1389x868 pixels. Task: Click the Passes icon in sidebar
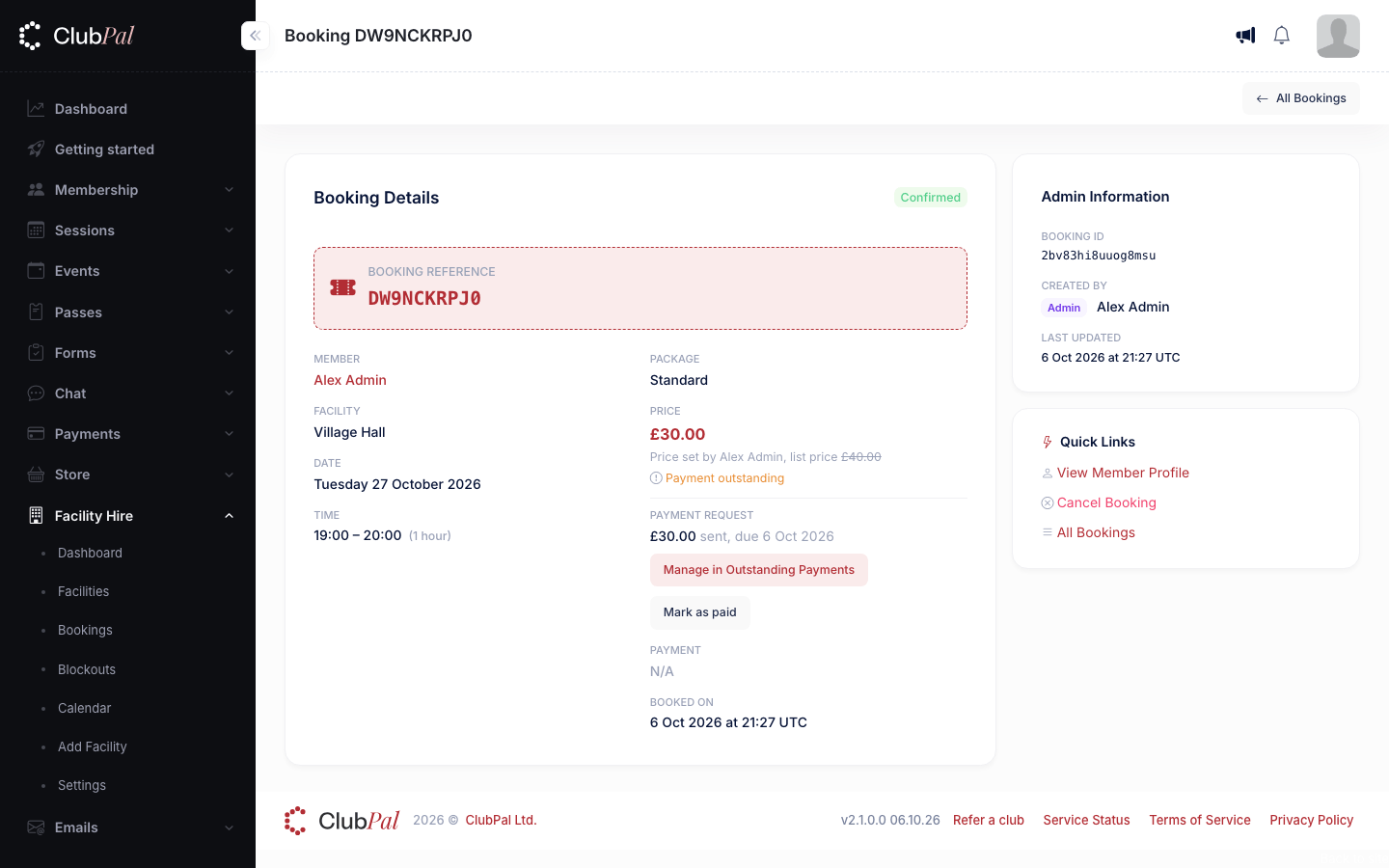pos(36,312)
